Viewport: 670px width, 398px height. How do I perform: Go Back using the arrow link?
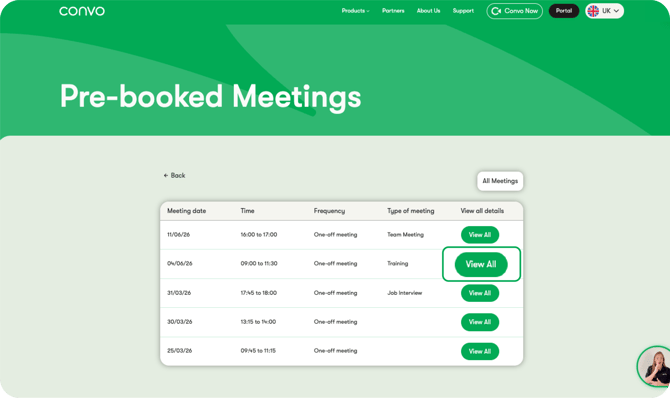coord(174,175)
